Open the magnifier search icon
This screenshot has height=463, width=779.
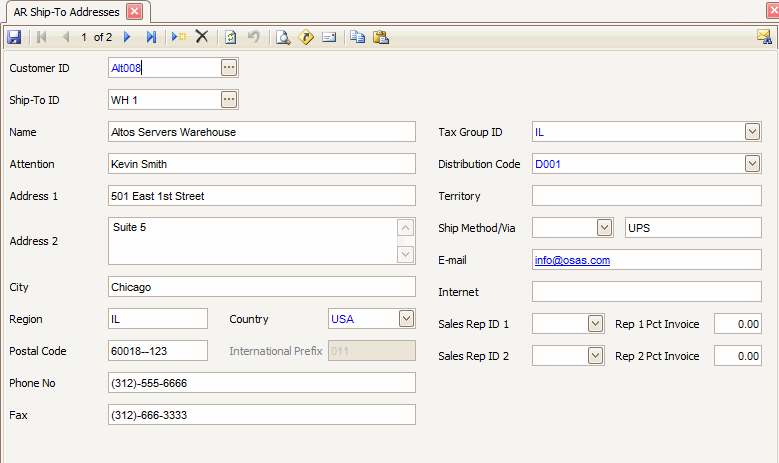[283, 37]
